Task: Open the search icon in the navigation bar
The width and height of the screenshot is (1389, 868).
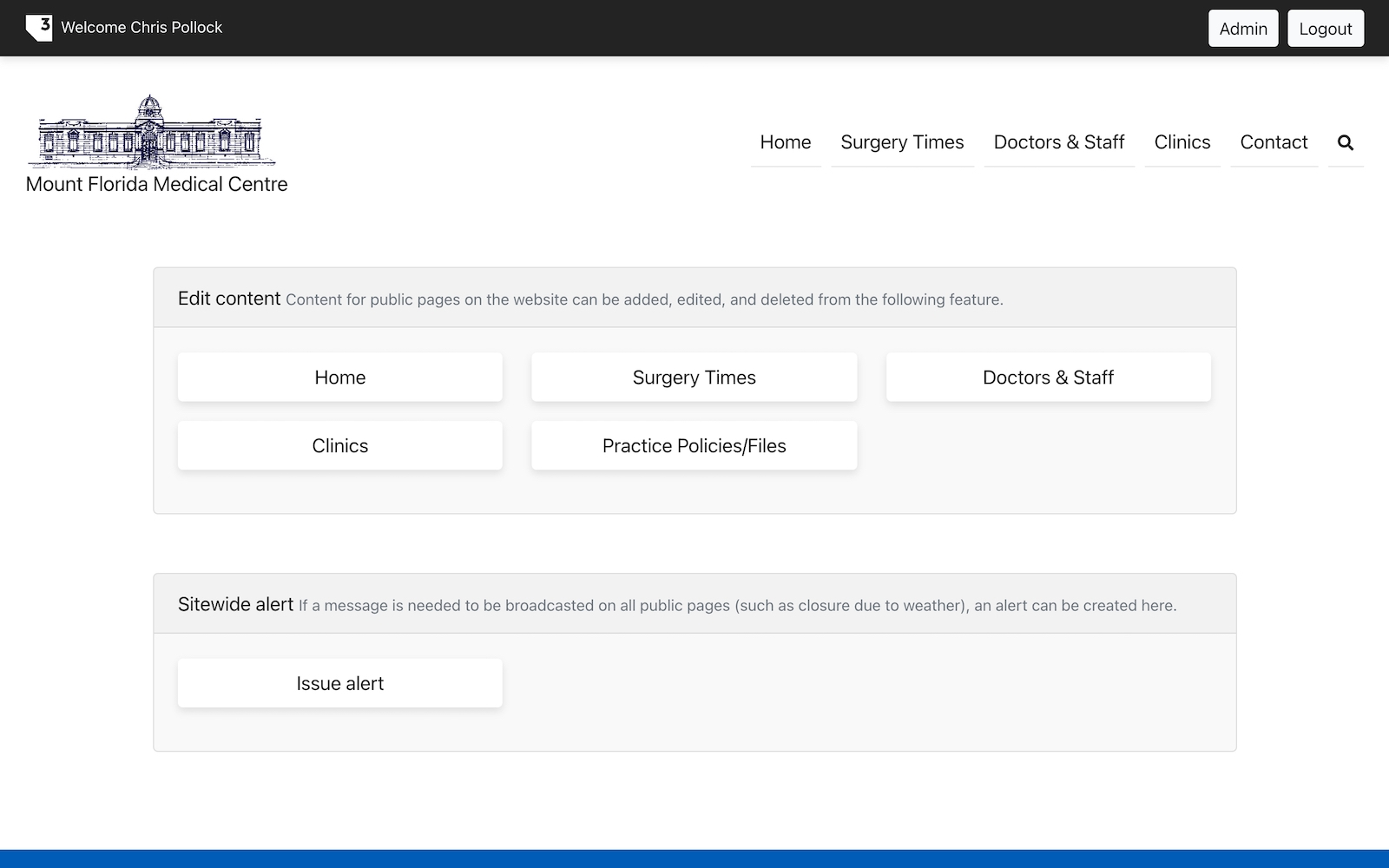Action: click(x=1346, y=142)
